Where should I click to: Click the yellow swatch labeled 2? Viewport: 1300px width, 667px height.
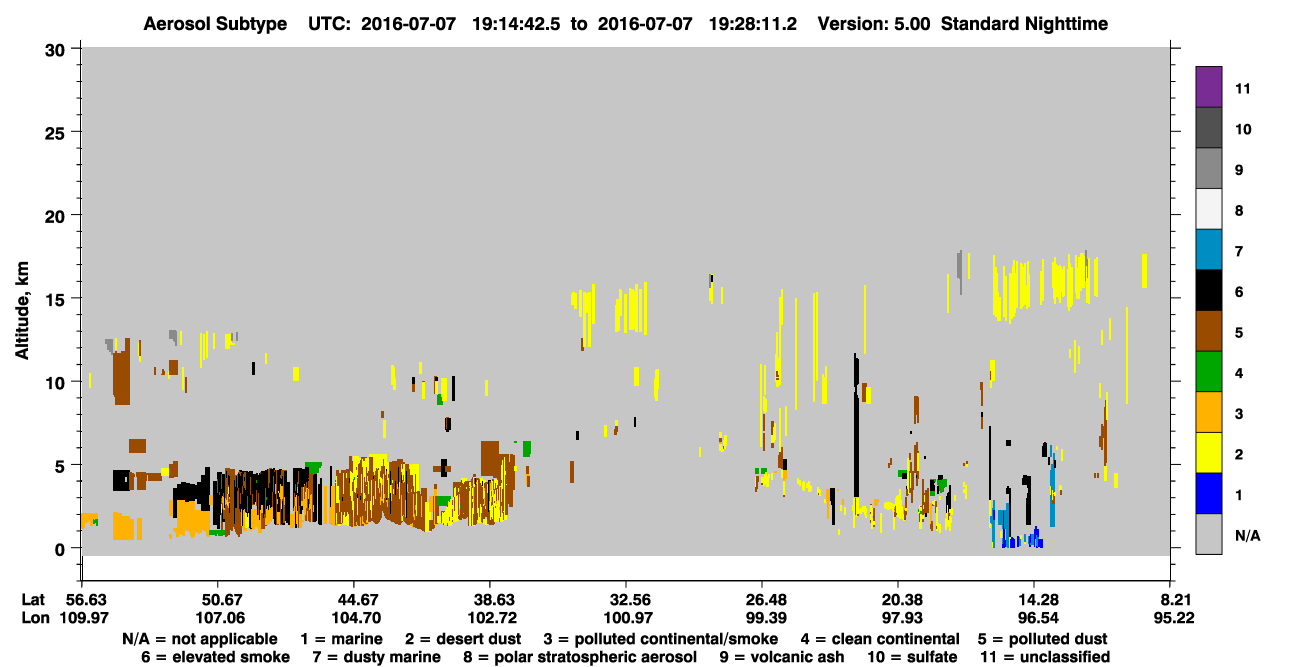coord(1210,453)
